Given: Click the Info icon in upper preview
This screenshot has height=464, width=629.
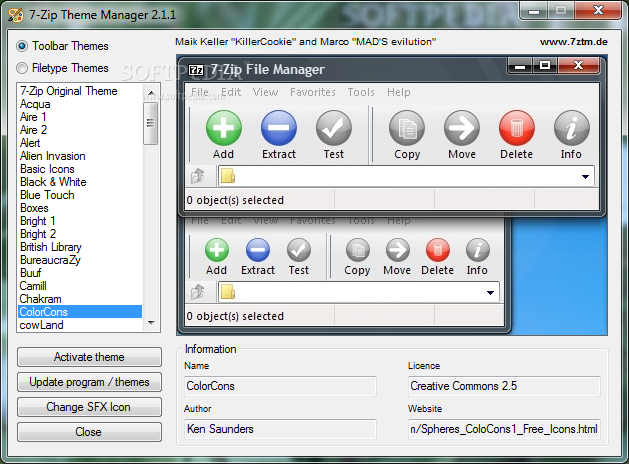Looking at the screenshot, I should [x=572, y=128].
